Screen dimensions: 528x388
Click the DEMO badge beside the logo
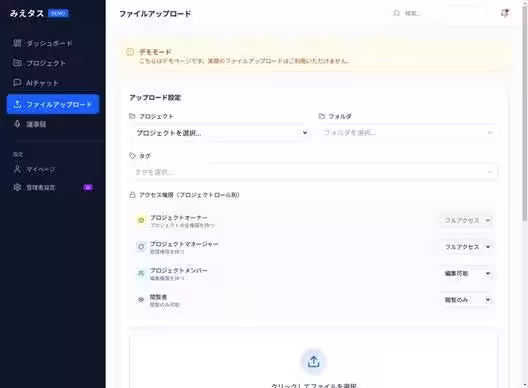click(58, 13)
